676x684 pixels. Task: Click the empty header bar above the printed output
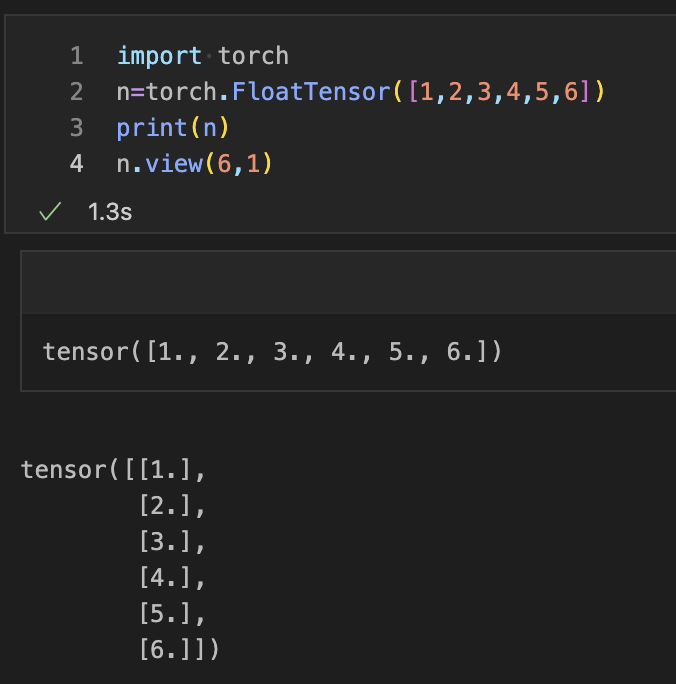[x=348, y=282]
